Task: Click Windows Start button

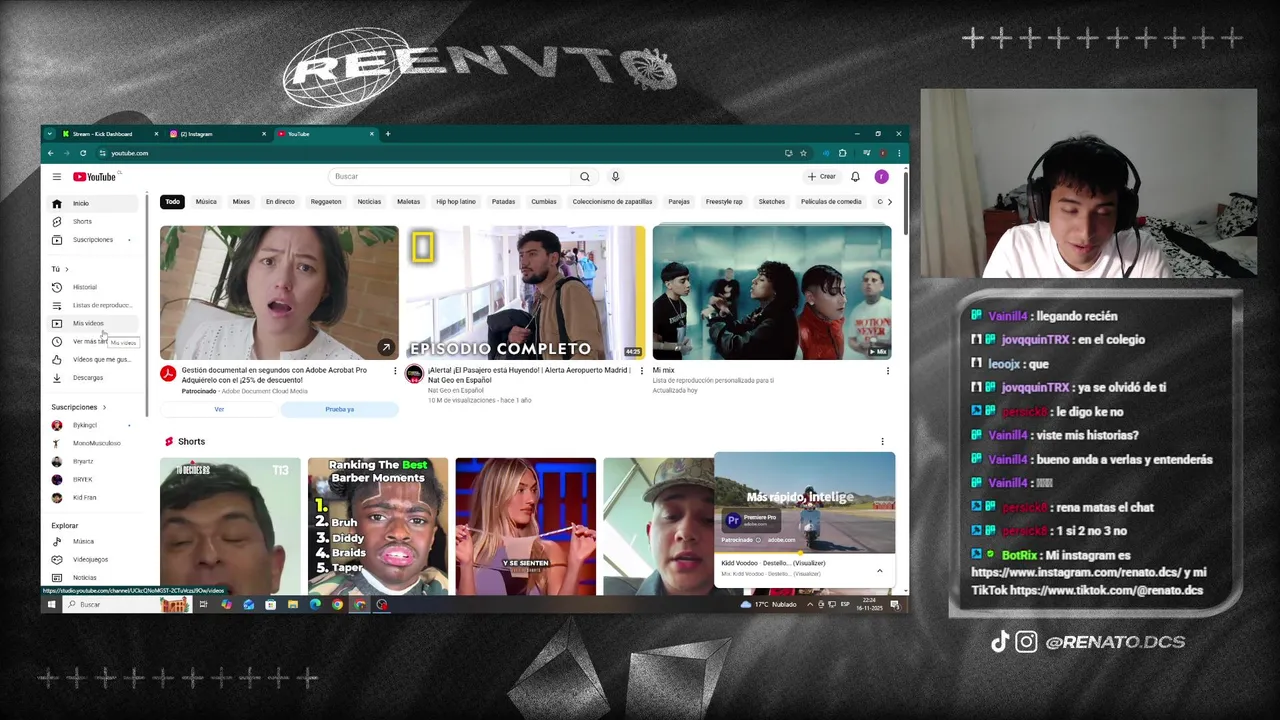Action: click(x=51, y=605)
